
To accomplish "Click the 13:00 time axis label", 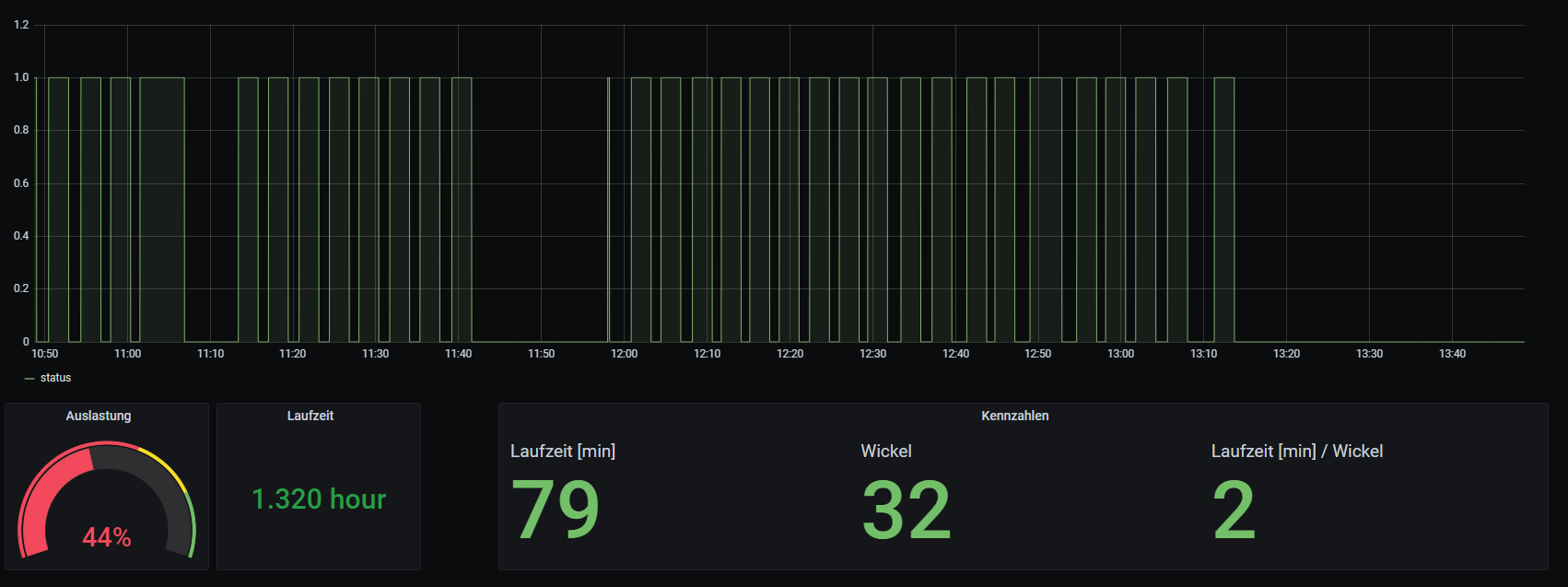I will [1120, 354].
